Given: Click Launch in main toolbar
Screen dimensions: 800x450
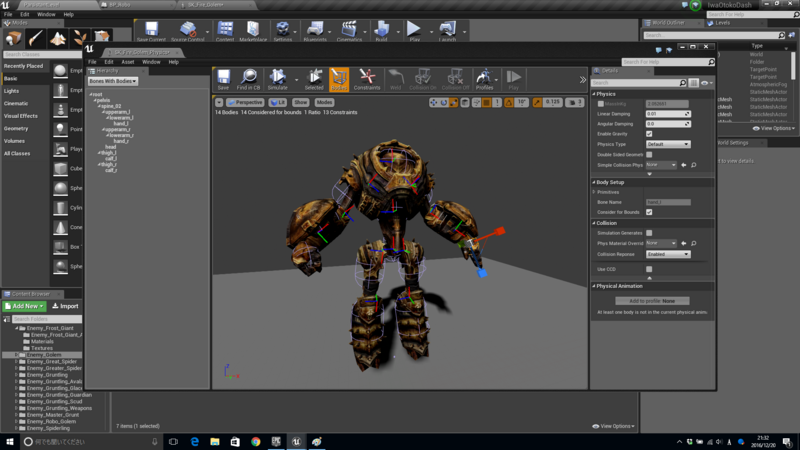Looking at the screenshot, I should (x=447, y=32).
